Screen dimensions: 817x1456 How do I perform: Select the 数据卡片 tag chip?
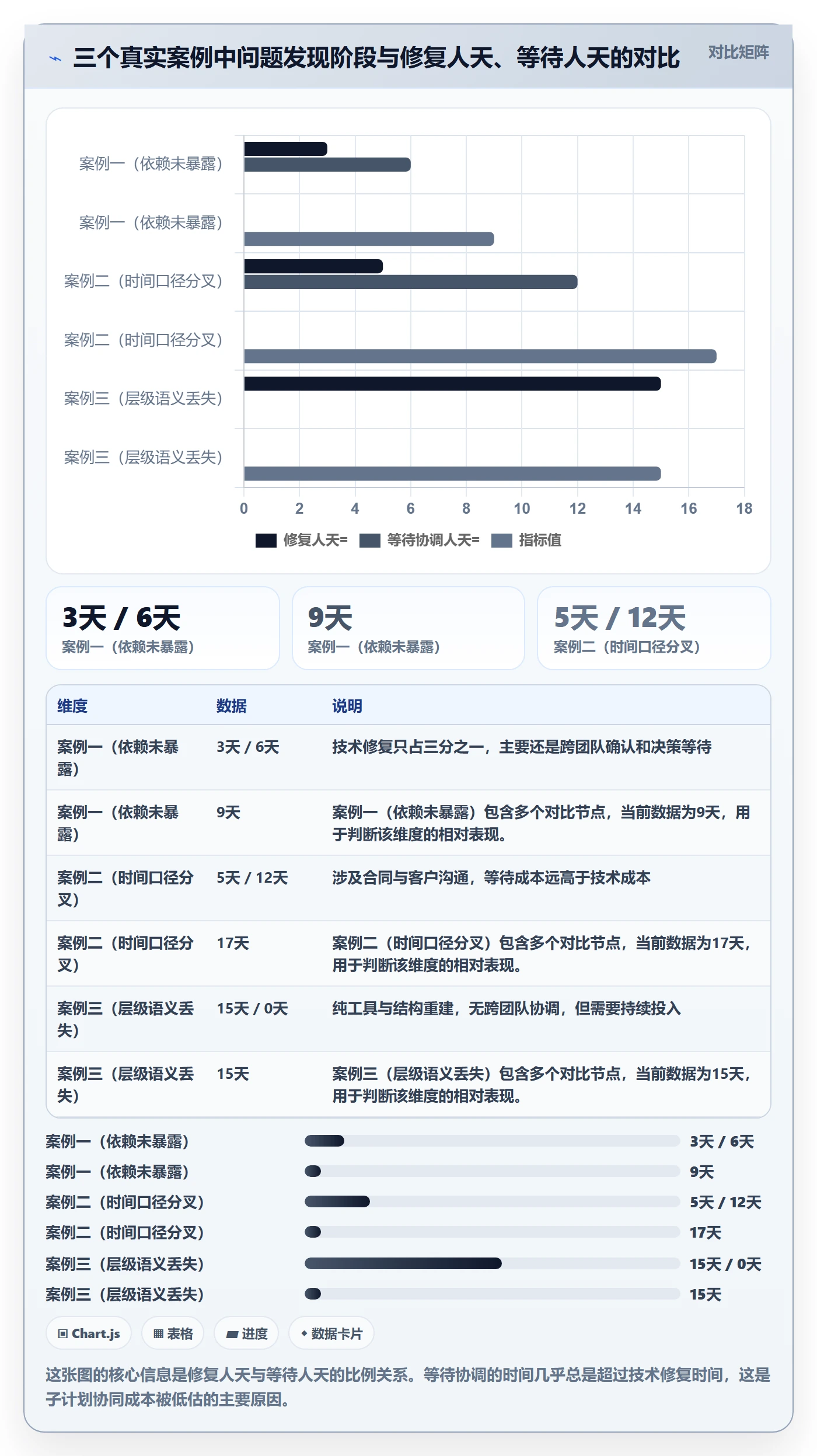331,1333
